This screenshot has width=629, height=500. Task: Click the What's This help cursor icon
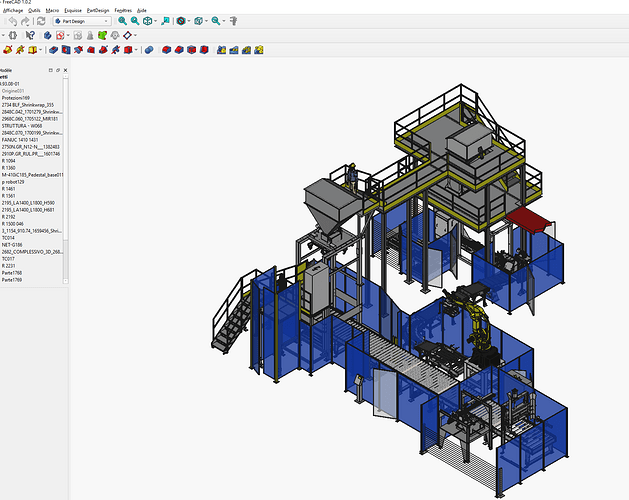tap(30, 36)
